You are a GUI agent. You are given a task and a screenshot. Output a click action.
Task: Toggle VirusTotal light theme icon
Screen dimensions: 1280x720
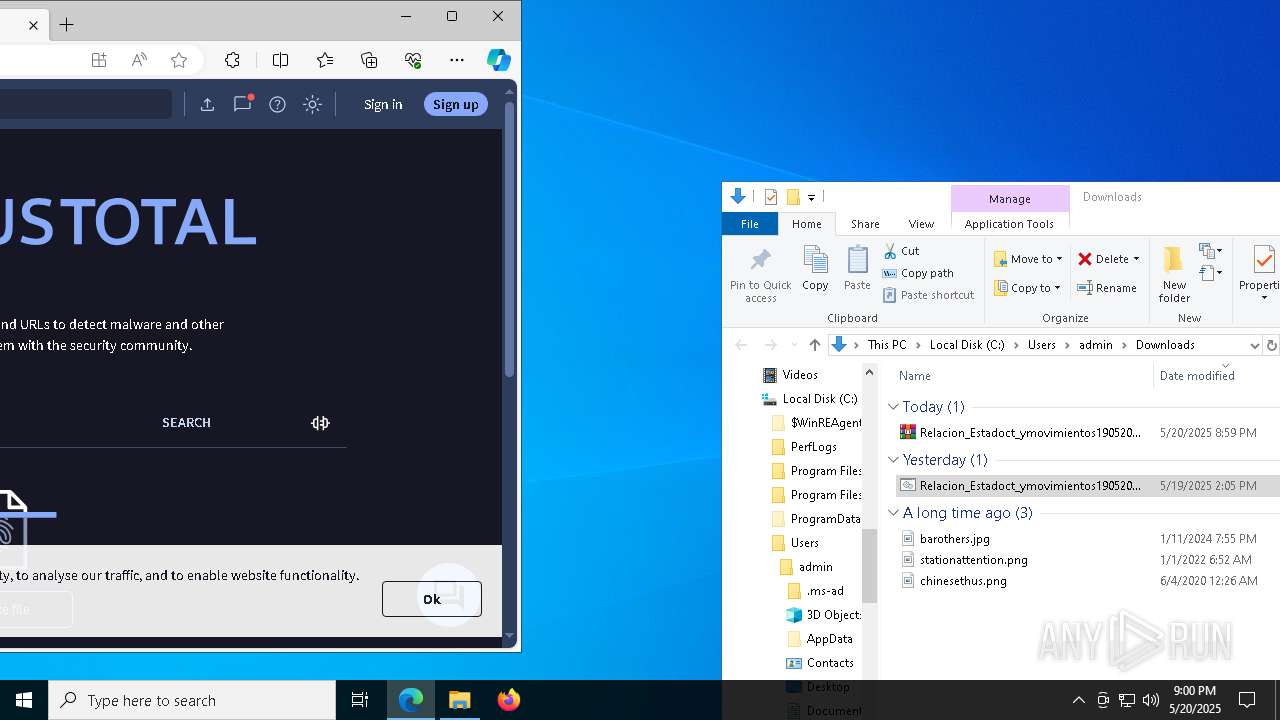[312, 104]
